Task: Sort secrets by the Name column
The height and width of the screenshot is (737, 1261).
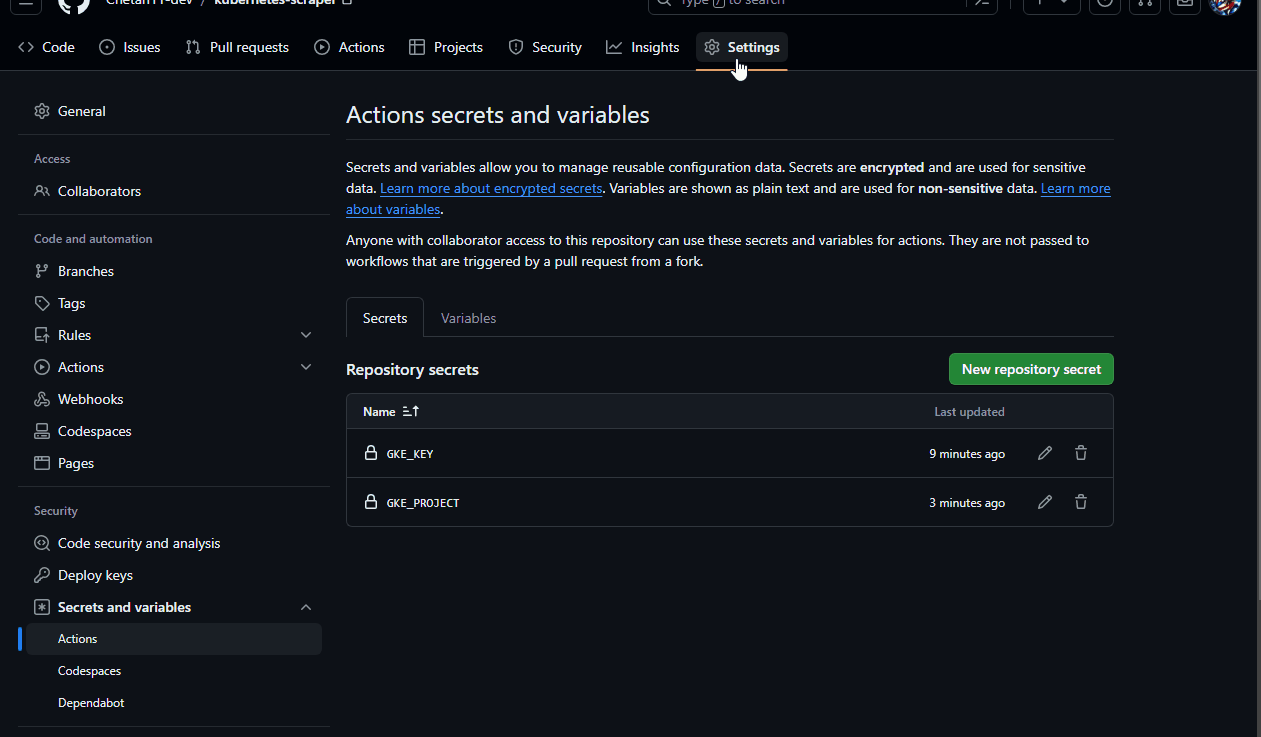Action: point(391,411)
